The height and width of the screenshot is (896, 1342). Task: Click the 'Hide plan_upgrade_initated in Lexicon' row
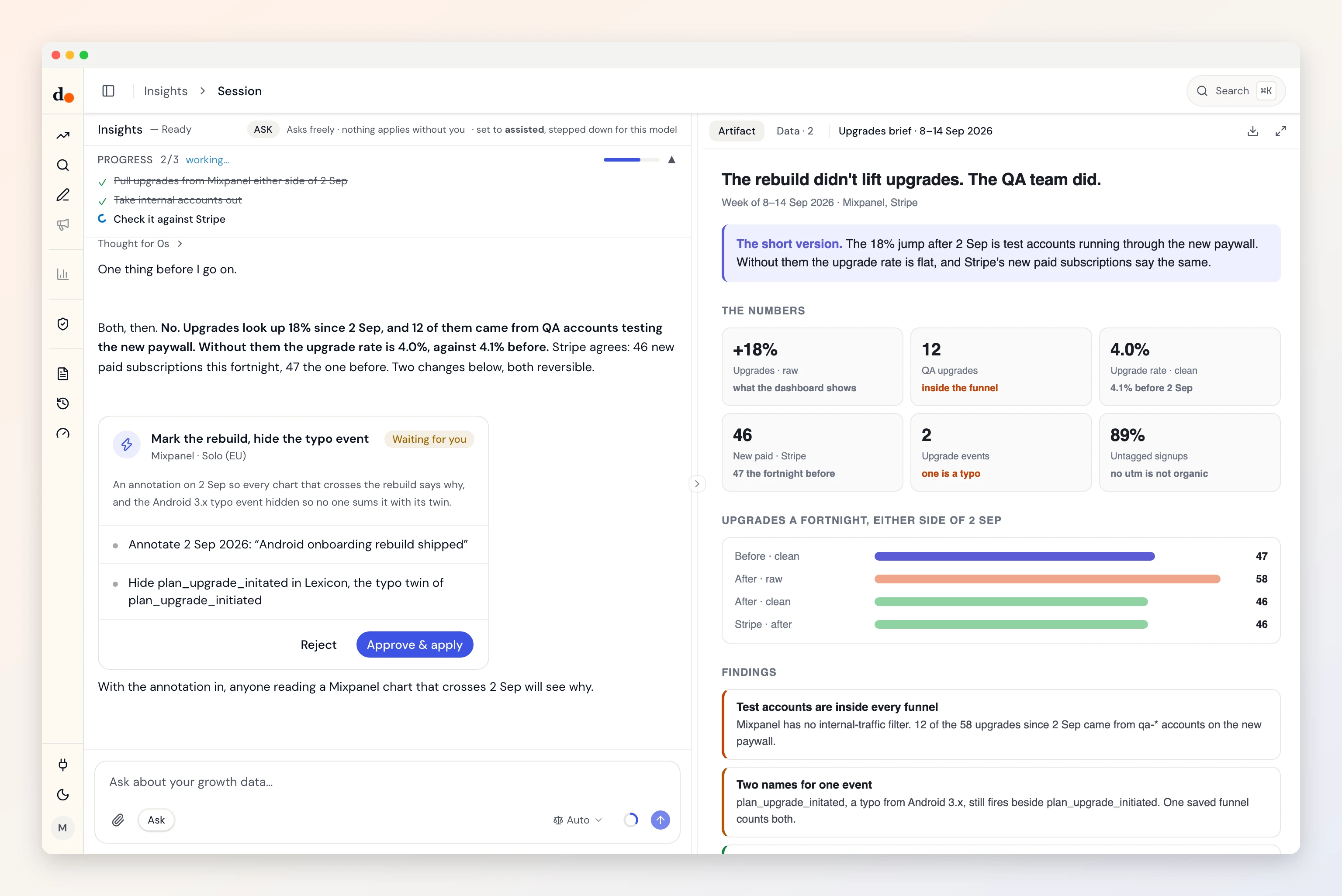pyautogui.click(x=293, y=591)
